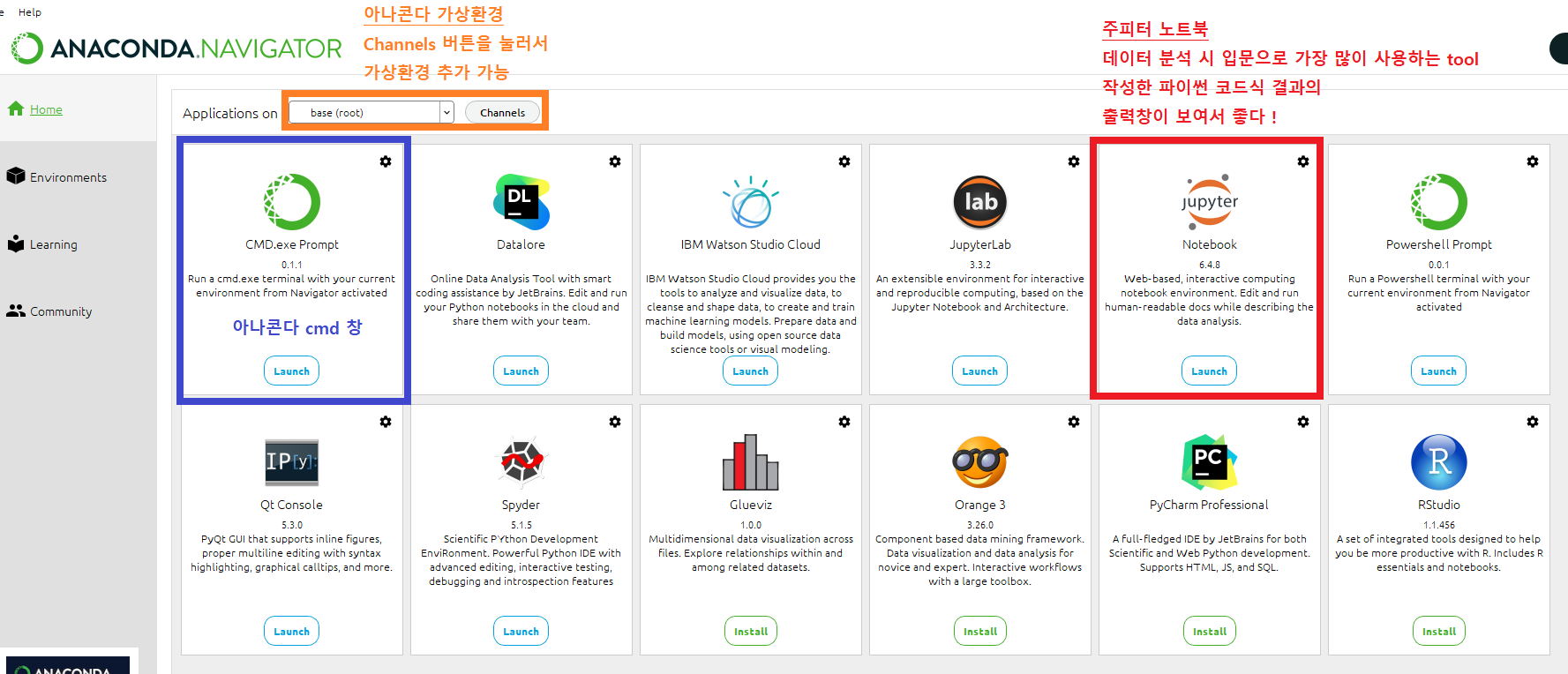
Task: Open Powershell Prompt tile gear options
Action: [1533, 161]
